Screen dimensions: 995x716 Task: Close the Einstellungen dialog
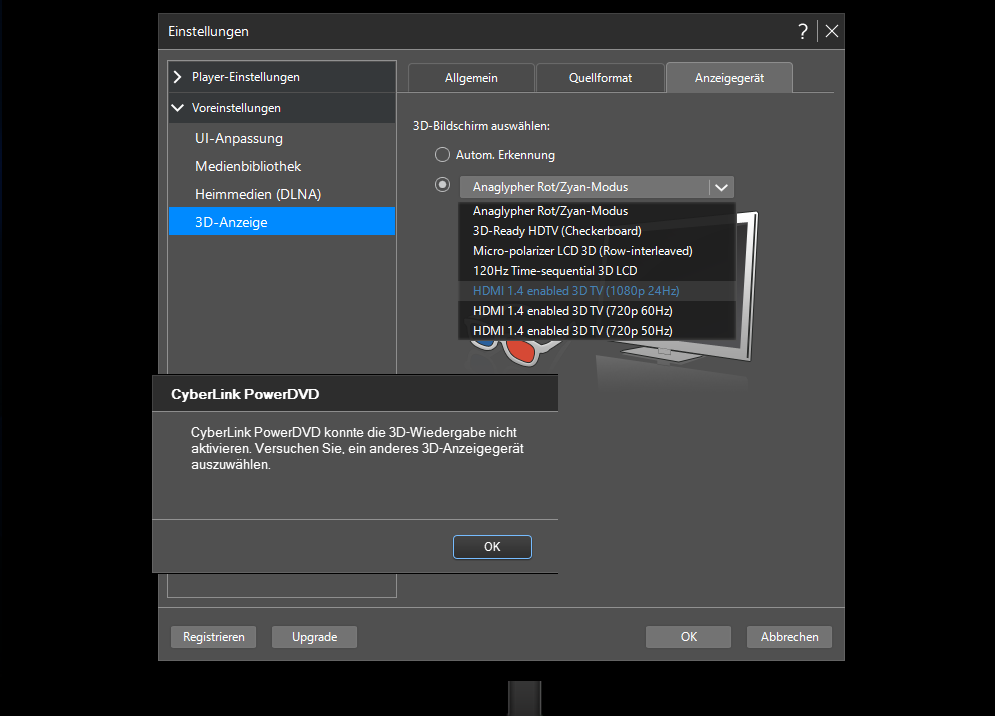(x=832, y=31)
